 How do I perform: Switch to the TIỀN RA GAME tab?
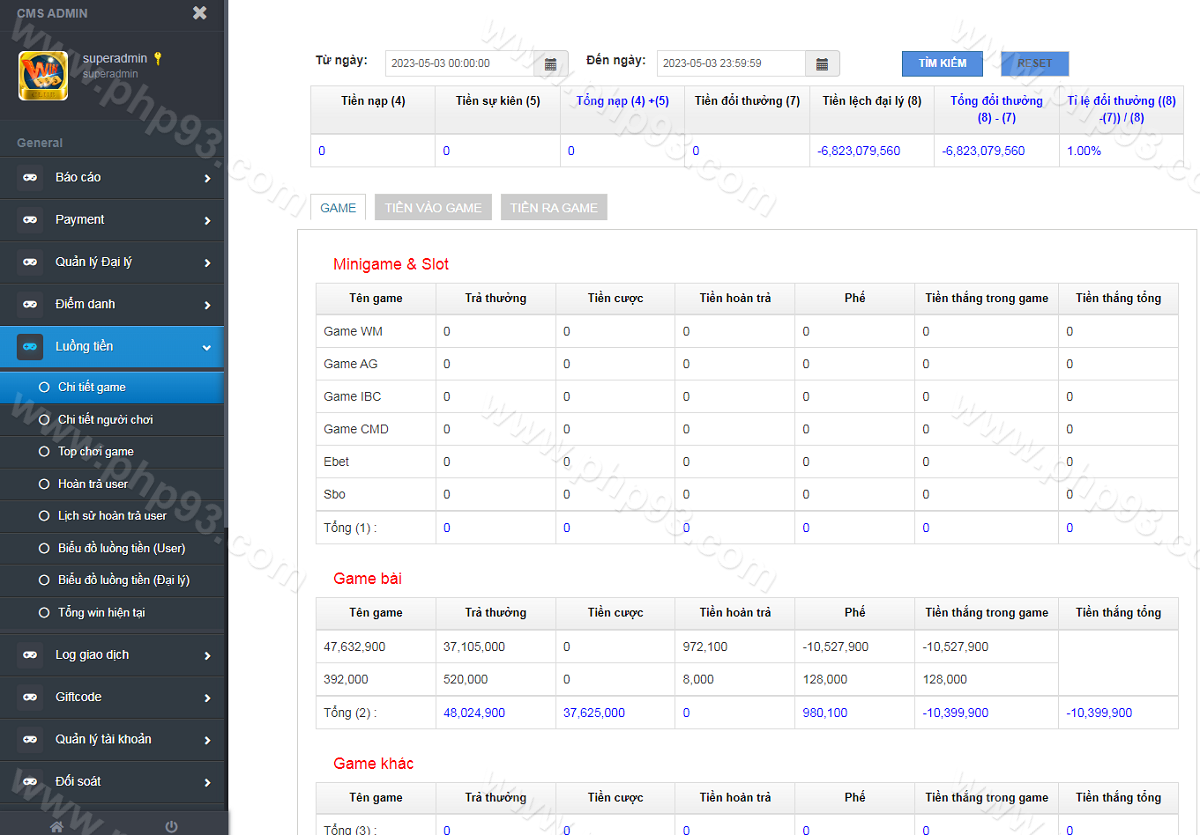click(x=553, y=208)
